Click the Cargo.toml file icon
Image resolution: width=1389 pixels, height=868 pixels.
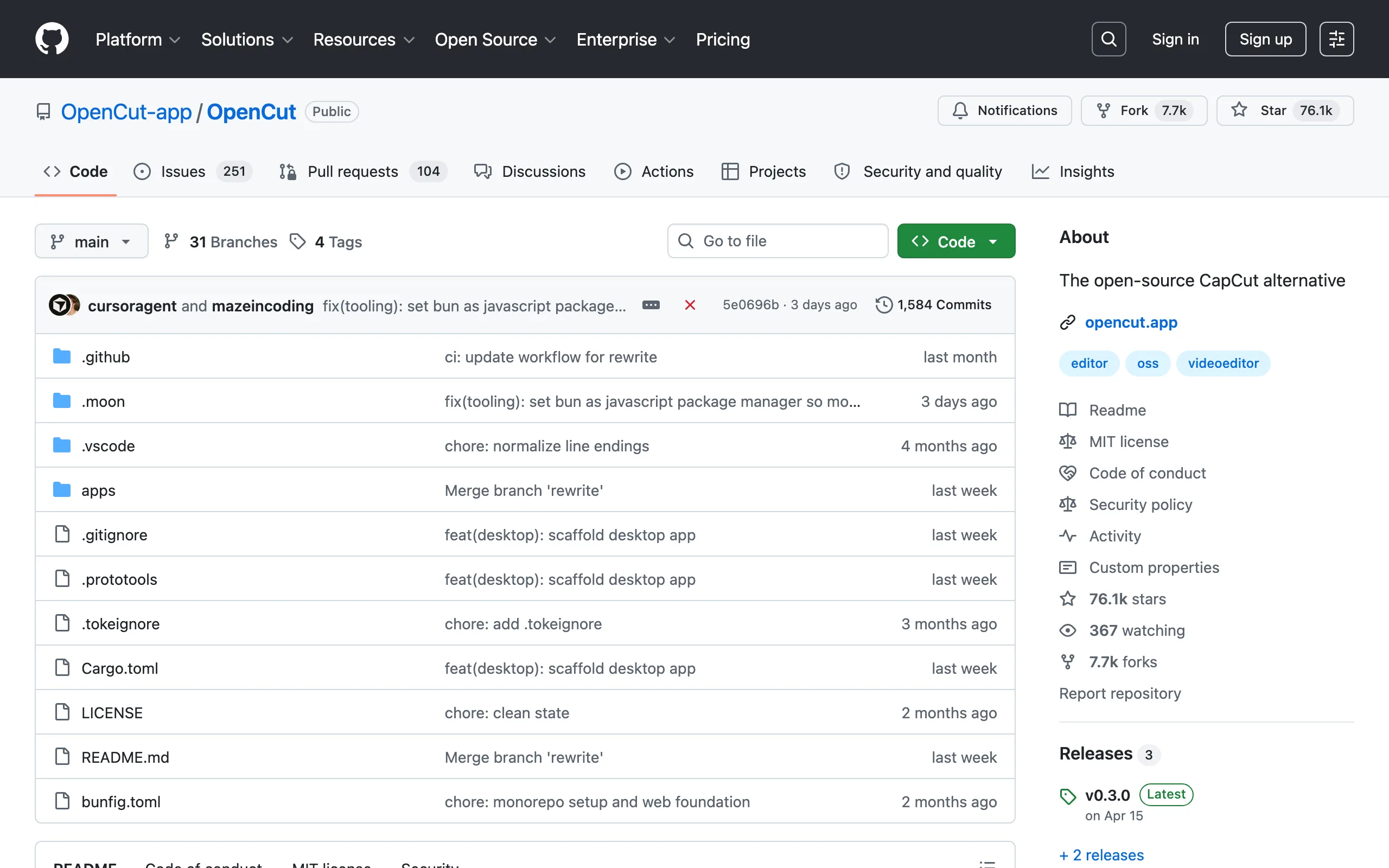click(62, 668)
